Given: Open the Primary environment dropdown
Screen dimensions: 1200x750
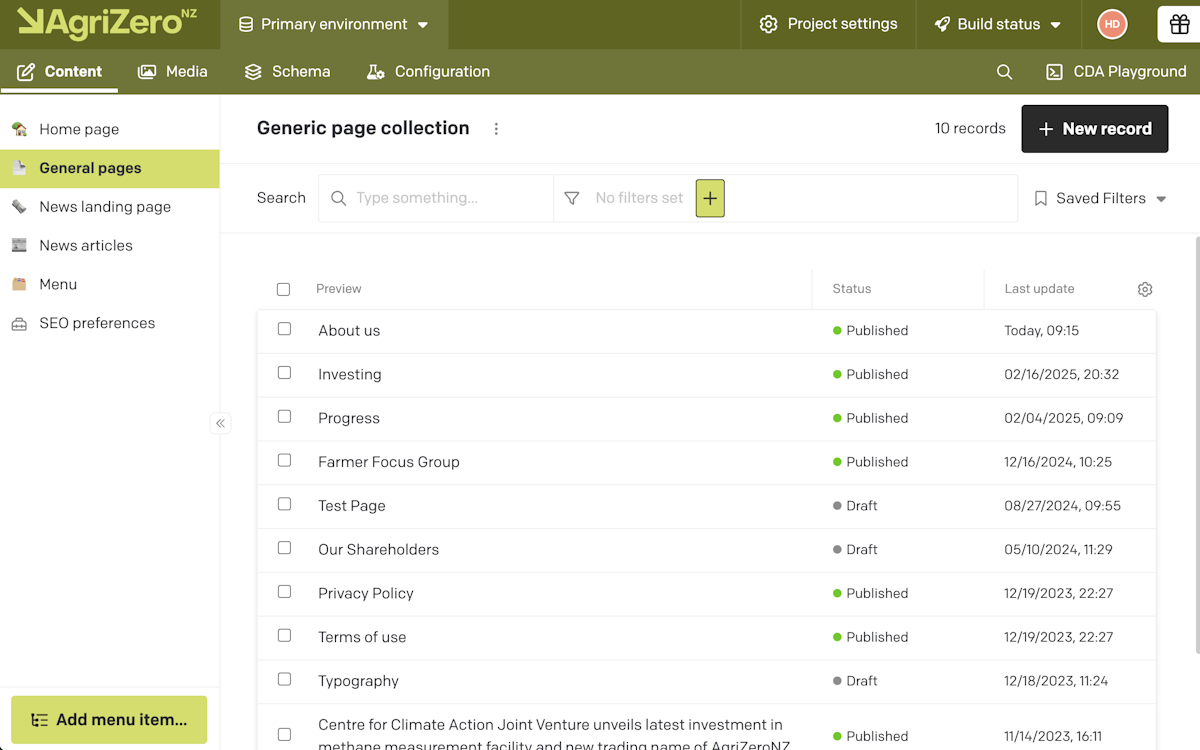Looking at the screenshot, I should 334,24.
